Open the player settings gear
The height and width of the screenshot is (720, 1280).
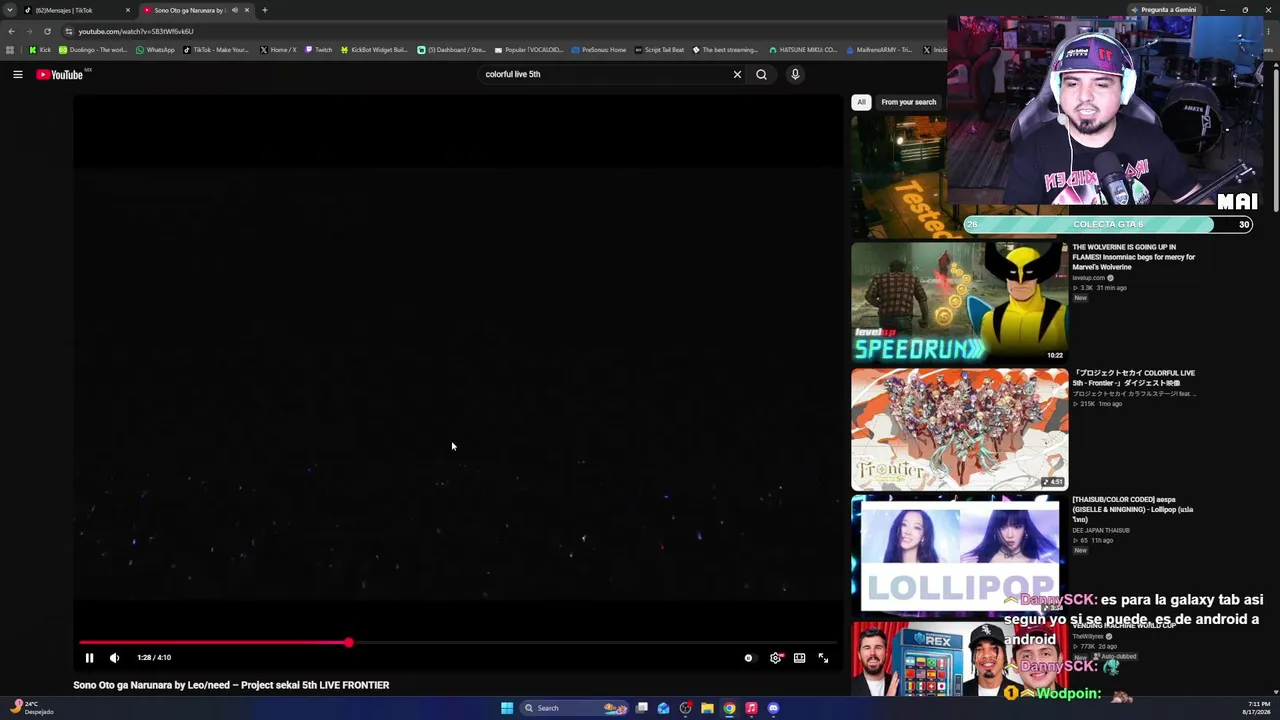point(775,658)
